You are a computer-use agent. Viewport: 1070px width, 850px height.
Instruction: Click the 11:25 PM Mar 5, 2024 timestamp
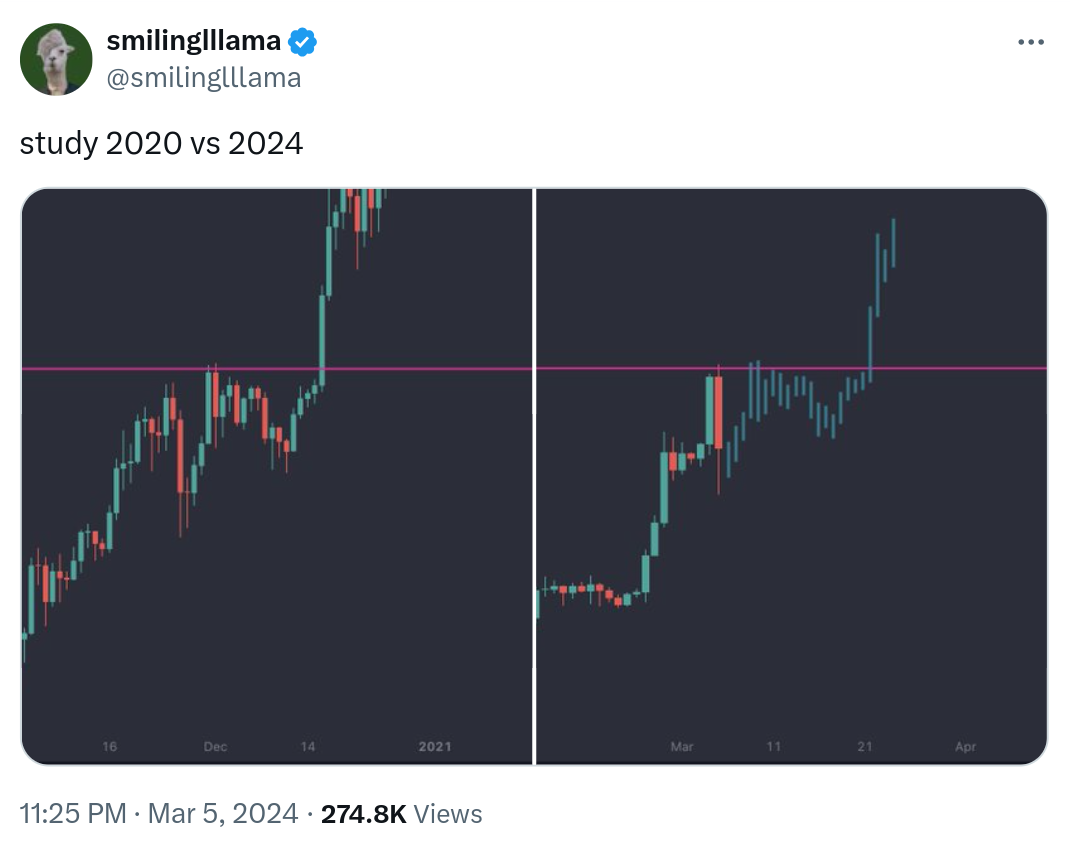pos(158,814)
